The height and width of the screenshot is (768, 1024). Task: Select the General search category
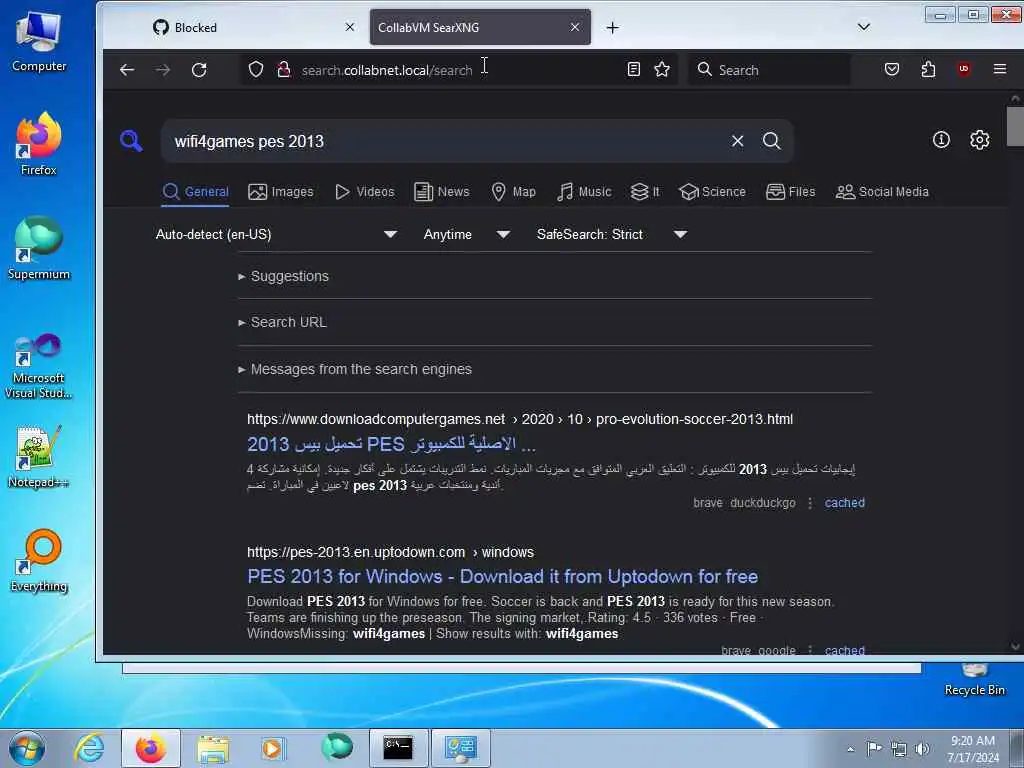(x=195, y=191)
